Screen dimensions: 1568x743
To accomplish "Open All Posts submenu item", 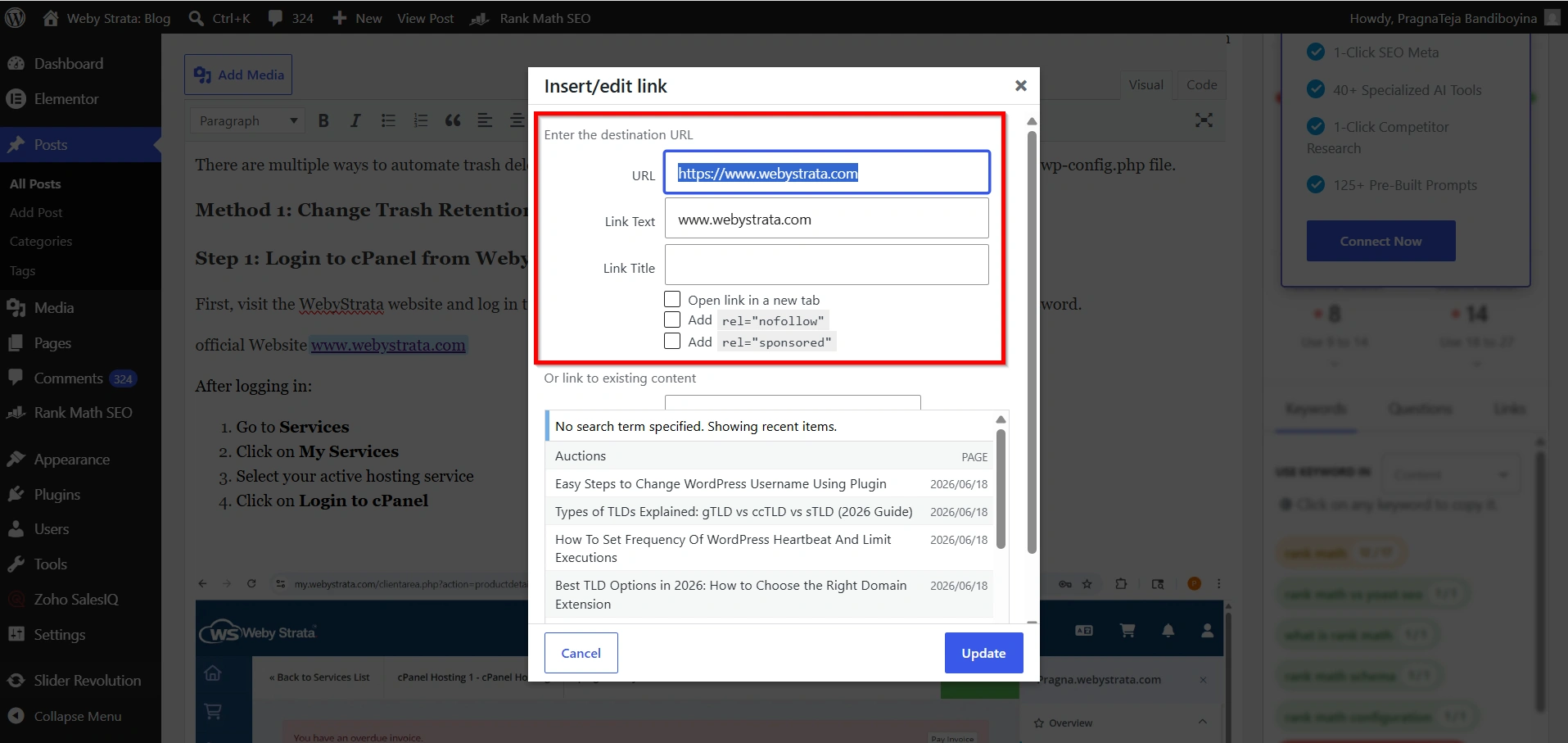I will [35, 183].
